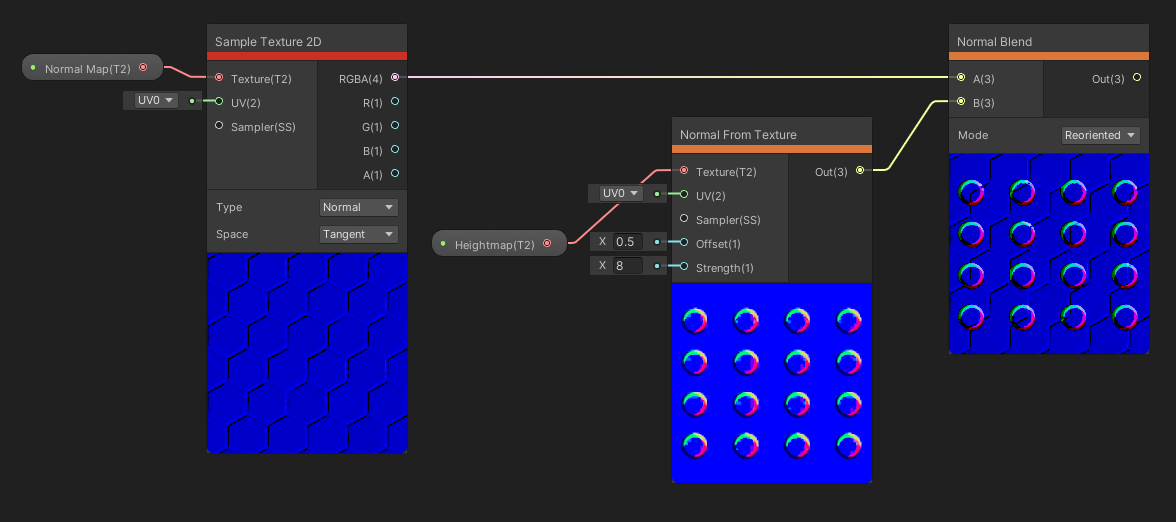Viewport: 1176px width, 522px height.
Task: Open the UV0 dropdown beside Sample Texture 2D
Action: 156,100
